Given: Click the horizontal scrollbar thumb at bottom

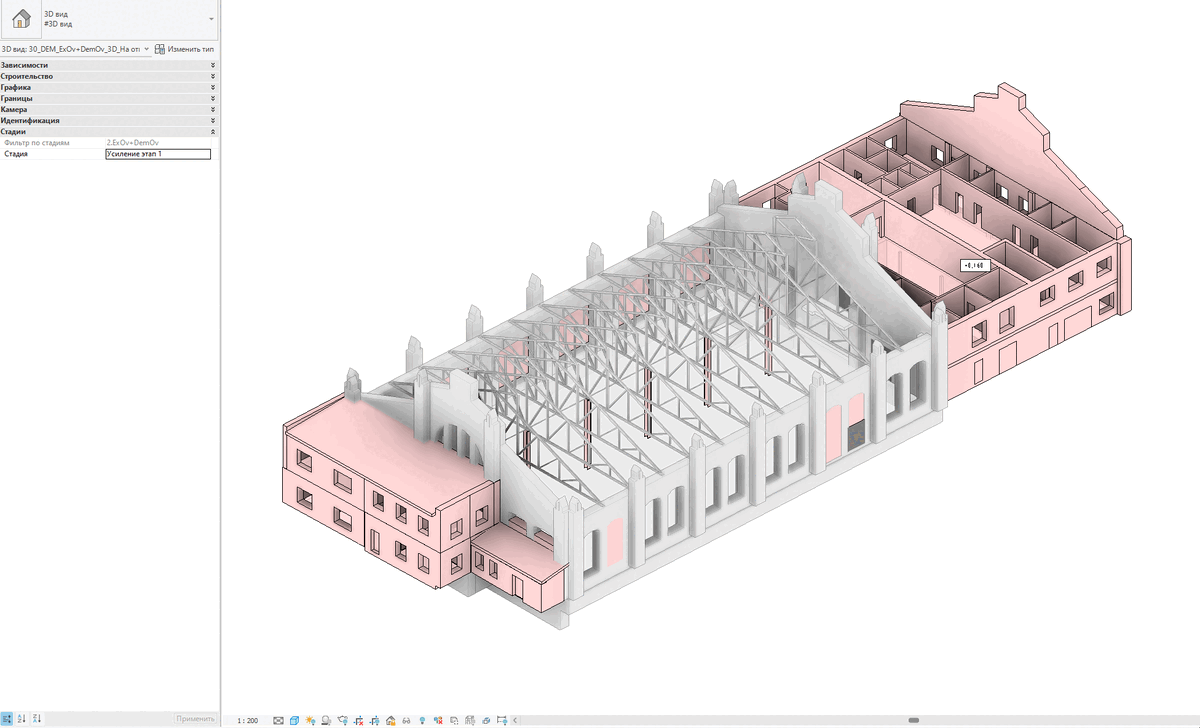Looking at the screenshot, I should point(913,720).
